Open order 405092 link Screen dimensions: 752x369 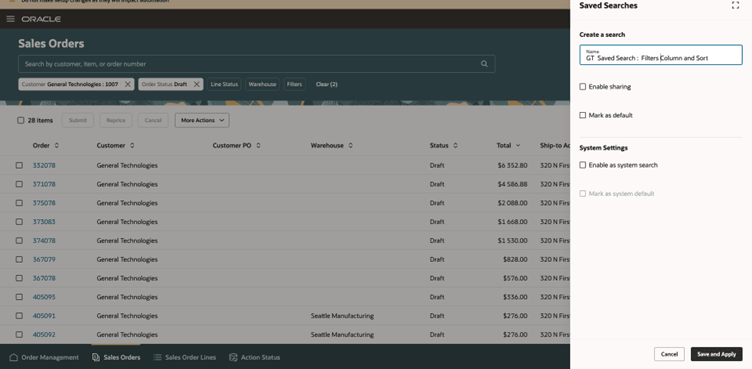44,334
